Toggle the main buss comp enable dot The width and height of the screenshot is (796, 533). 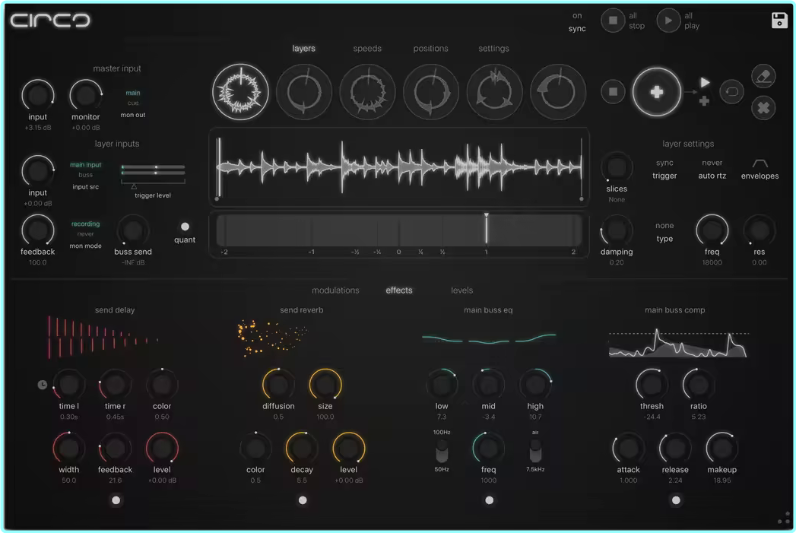[x=676, y=500]
